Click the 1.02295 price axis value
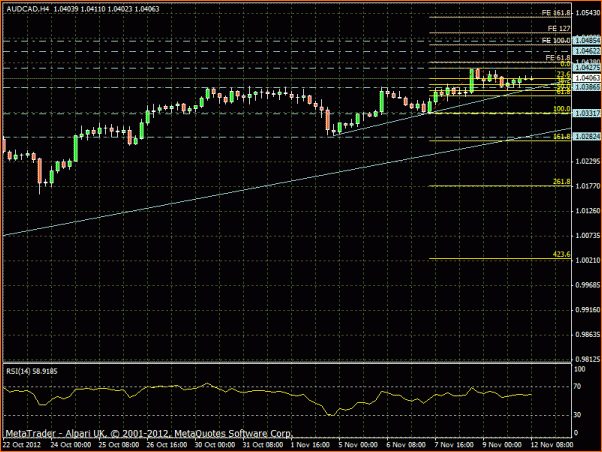 587,161
